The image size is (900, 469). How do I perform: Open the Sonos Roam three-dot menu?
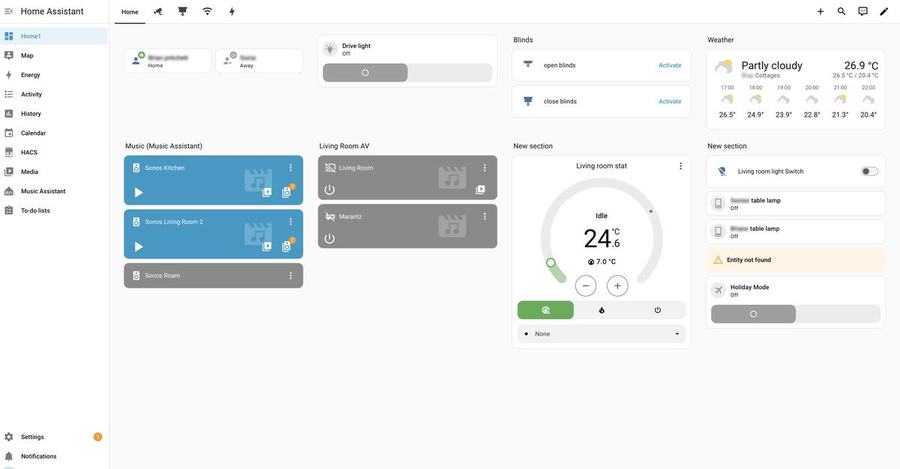[x=290, y=276]
